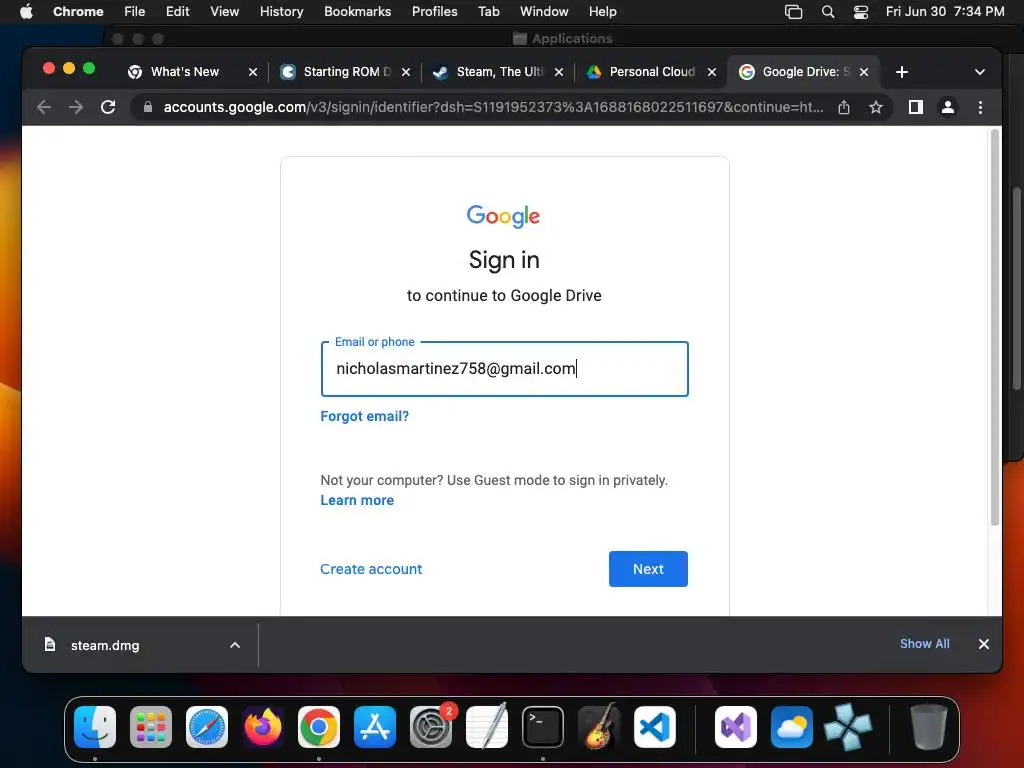Open the Bookmarks menu
This screenshot has width=1024, height=768.
click(x=358, y=12)
